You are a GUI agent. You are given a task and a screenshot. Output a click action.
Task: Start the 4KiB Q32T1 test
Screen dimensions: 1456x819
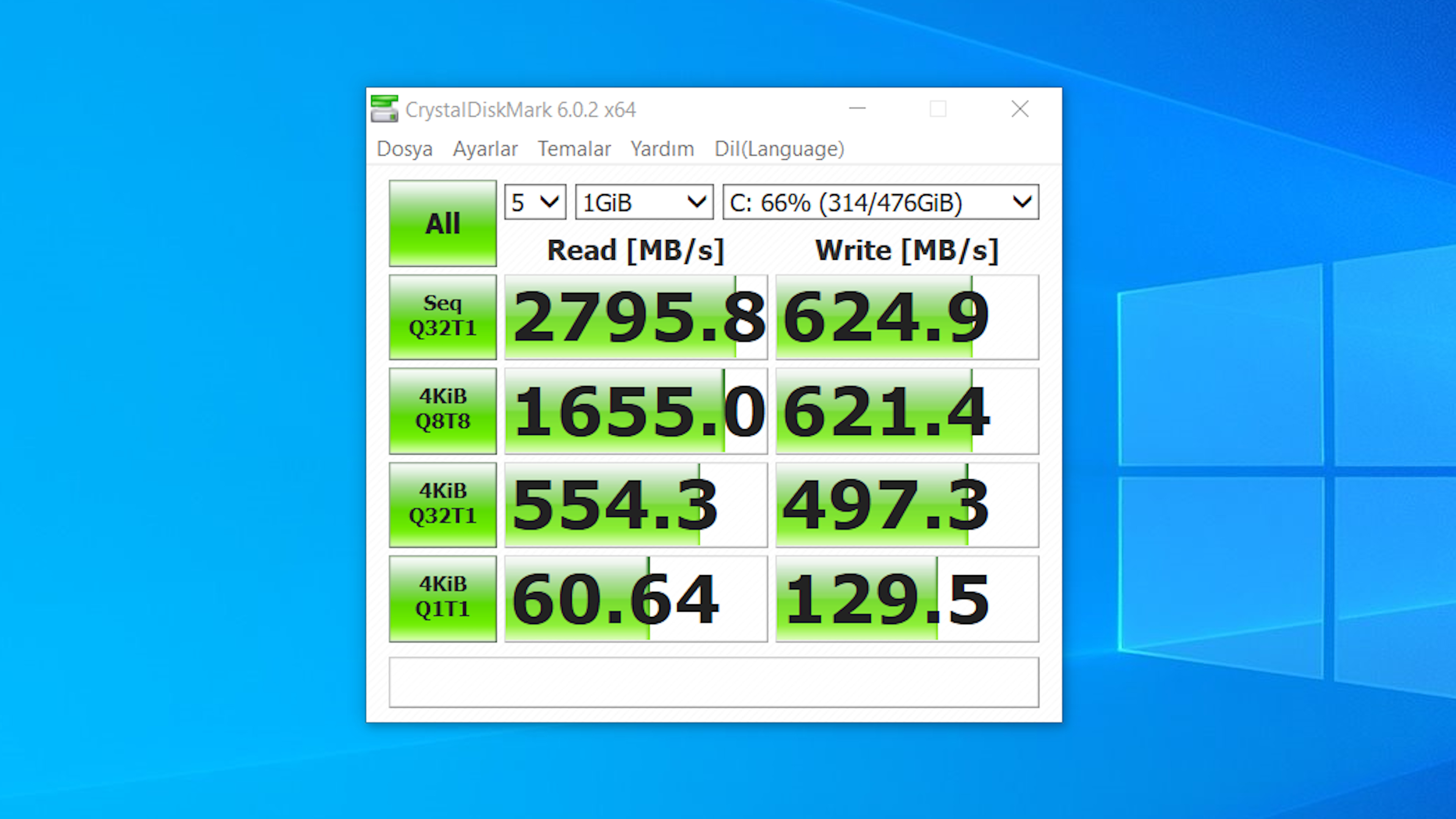tap(442, 505)
